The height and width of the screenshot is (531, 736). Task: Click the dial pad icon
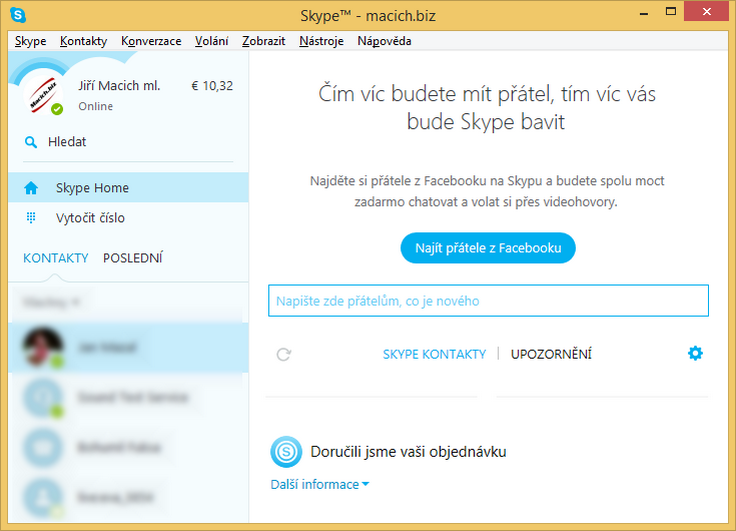click(31, 218)
